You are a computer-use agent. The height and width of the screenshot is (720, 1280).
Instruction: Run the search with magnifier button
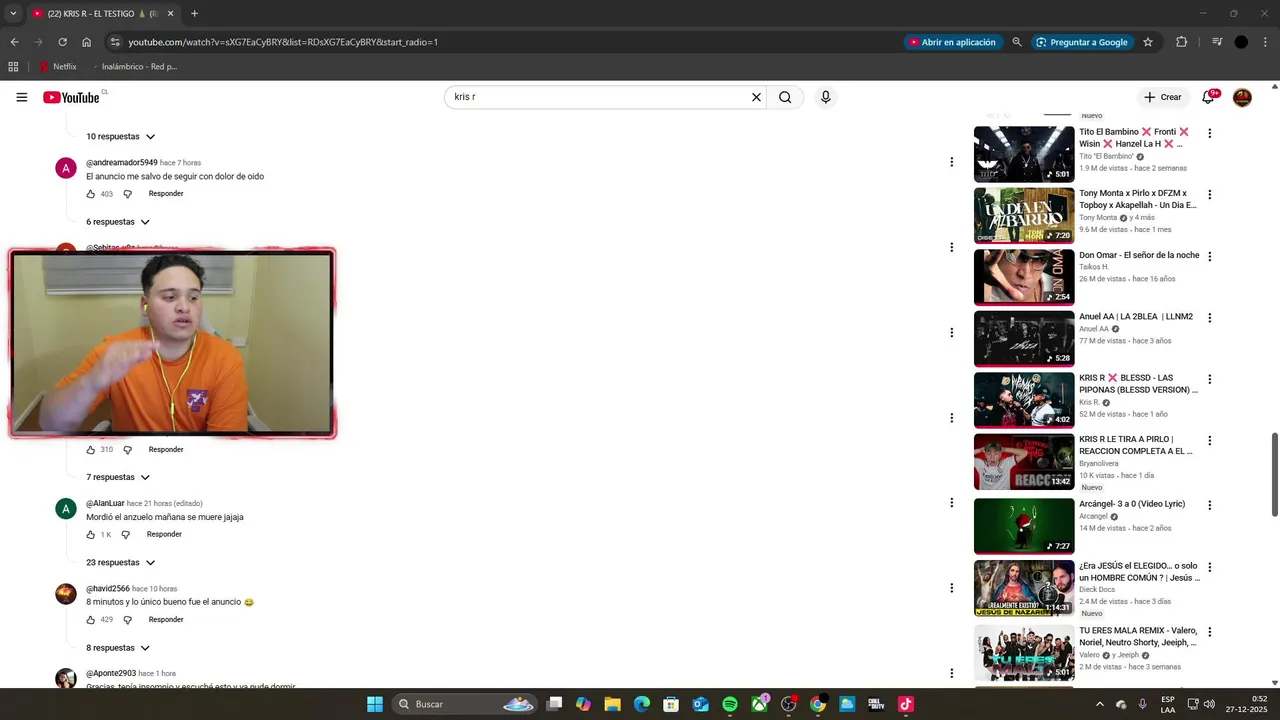click(x=785, y=97)
